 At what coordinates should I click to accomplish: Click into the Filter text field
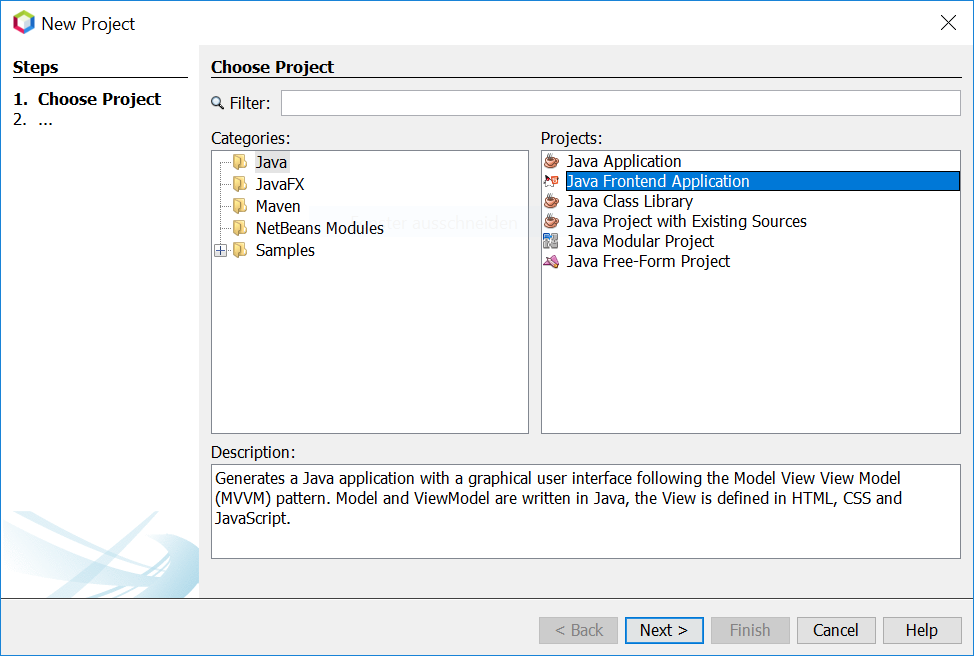(x=620, y=103)
